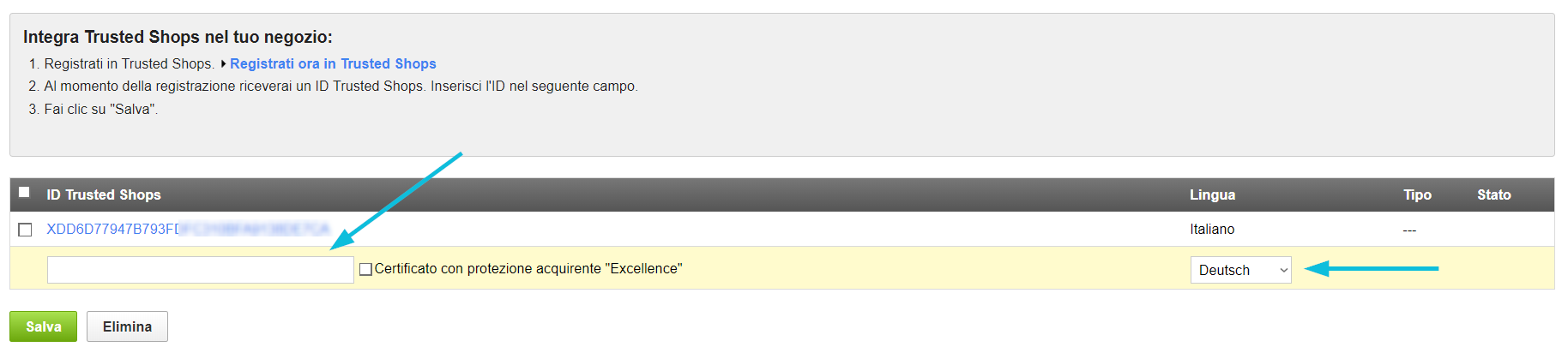Open the "Registrati ora in Trusted Shops" link
The height and width of the screenshot is (353, 1568).
[333, 63]
